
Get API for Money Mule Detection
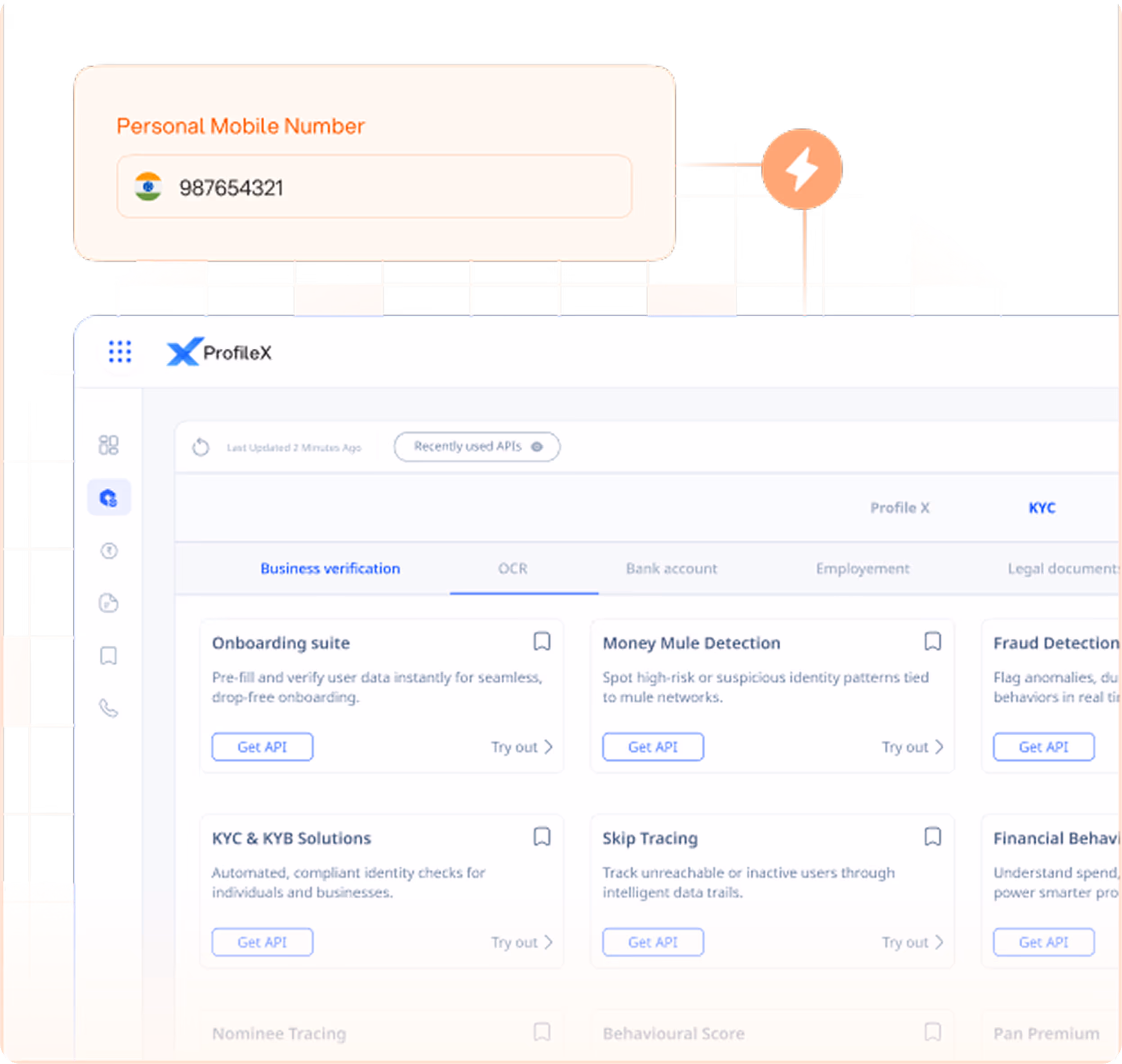653,747
